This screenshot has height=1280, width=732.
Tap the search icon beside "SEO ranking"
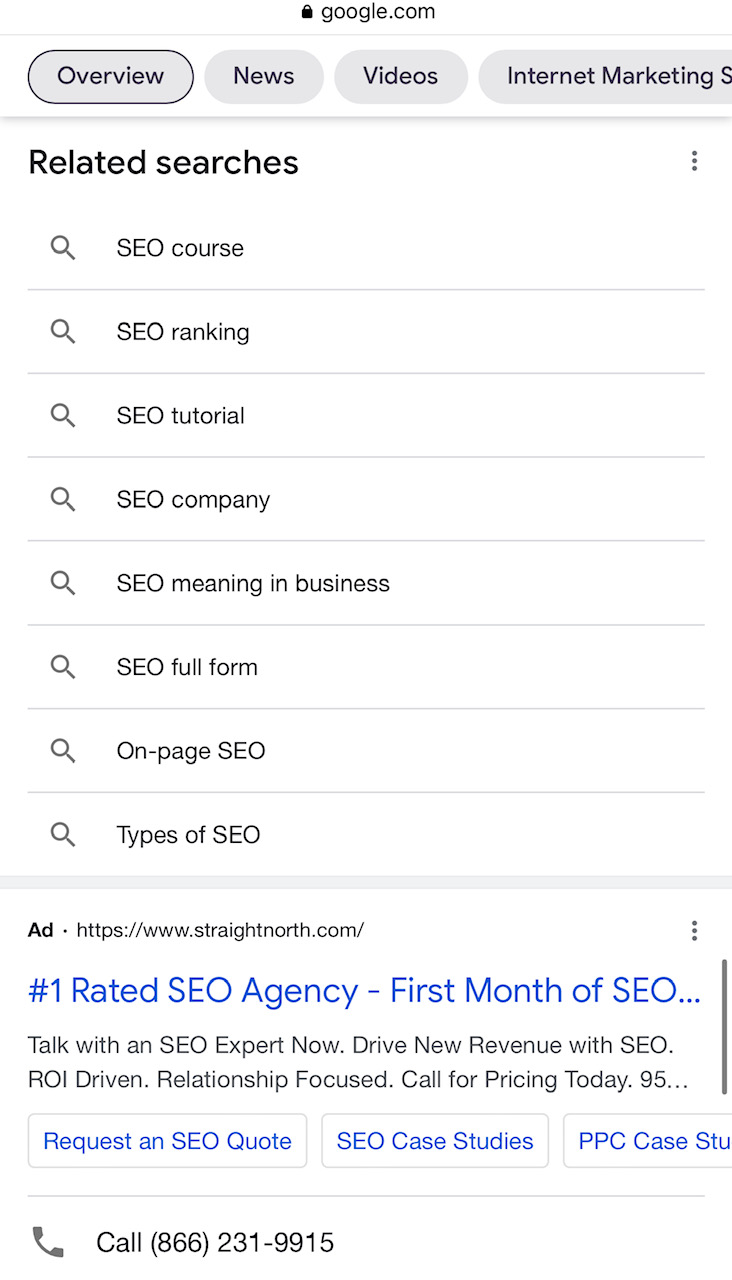coord(62,331)
